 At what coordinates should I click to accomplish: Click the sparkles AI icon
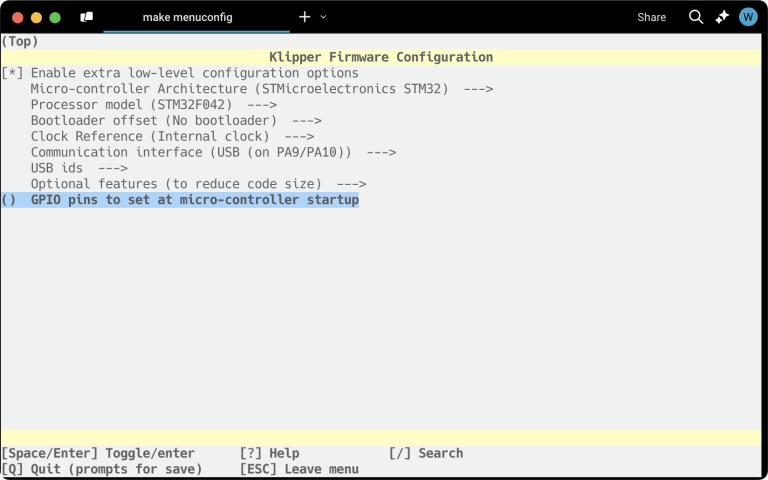(722, 17)
